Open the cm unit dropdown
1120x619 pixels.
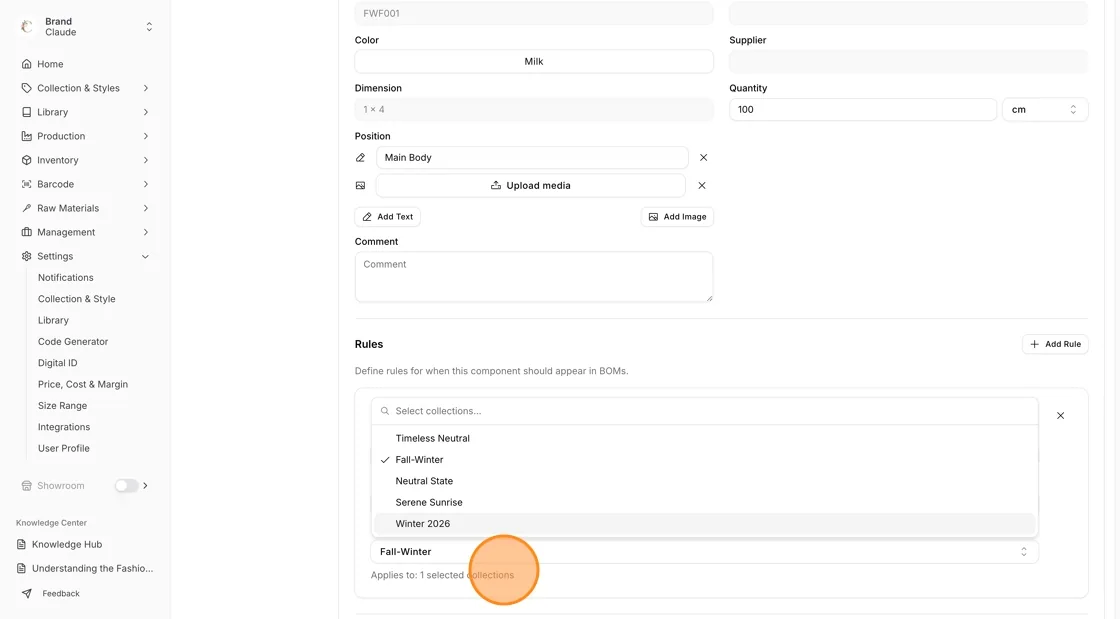click(1045, 109)
